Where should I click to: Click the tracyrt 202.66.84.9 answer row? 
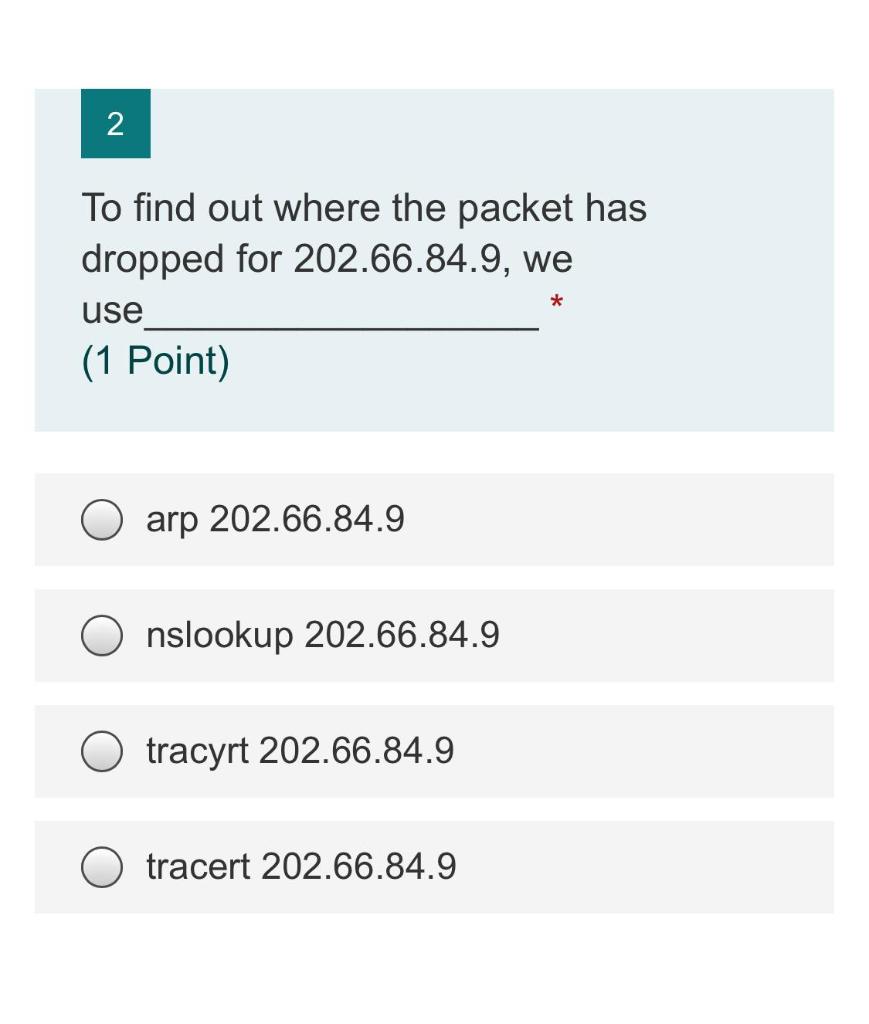tap(434, 750)
